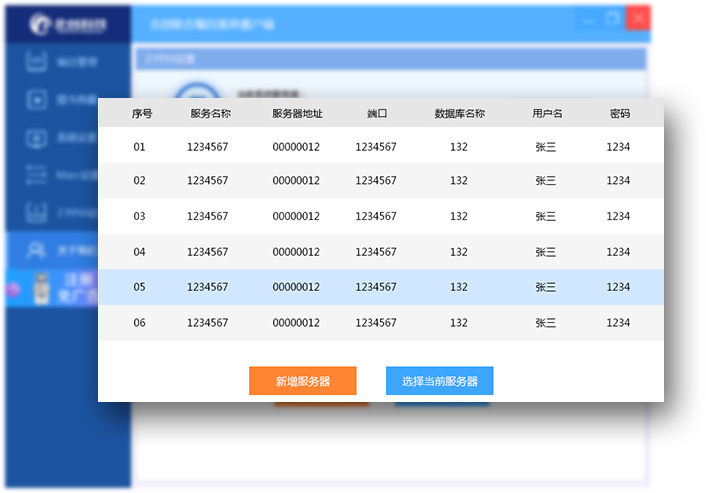Click the blue 选择当前服务器 button
This screenshot has width=706, height=493.
(439, 381)
